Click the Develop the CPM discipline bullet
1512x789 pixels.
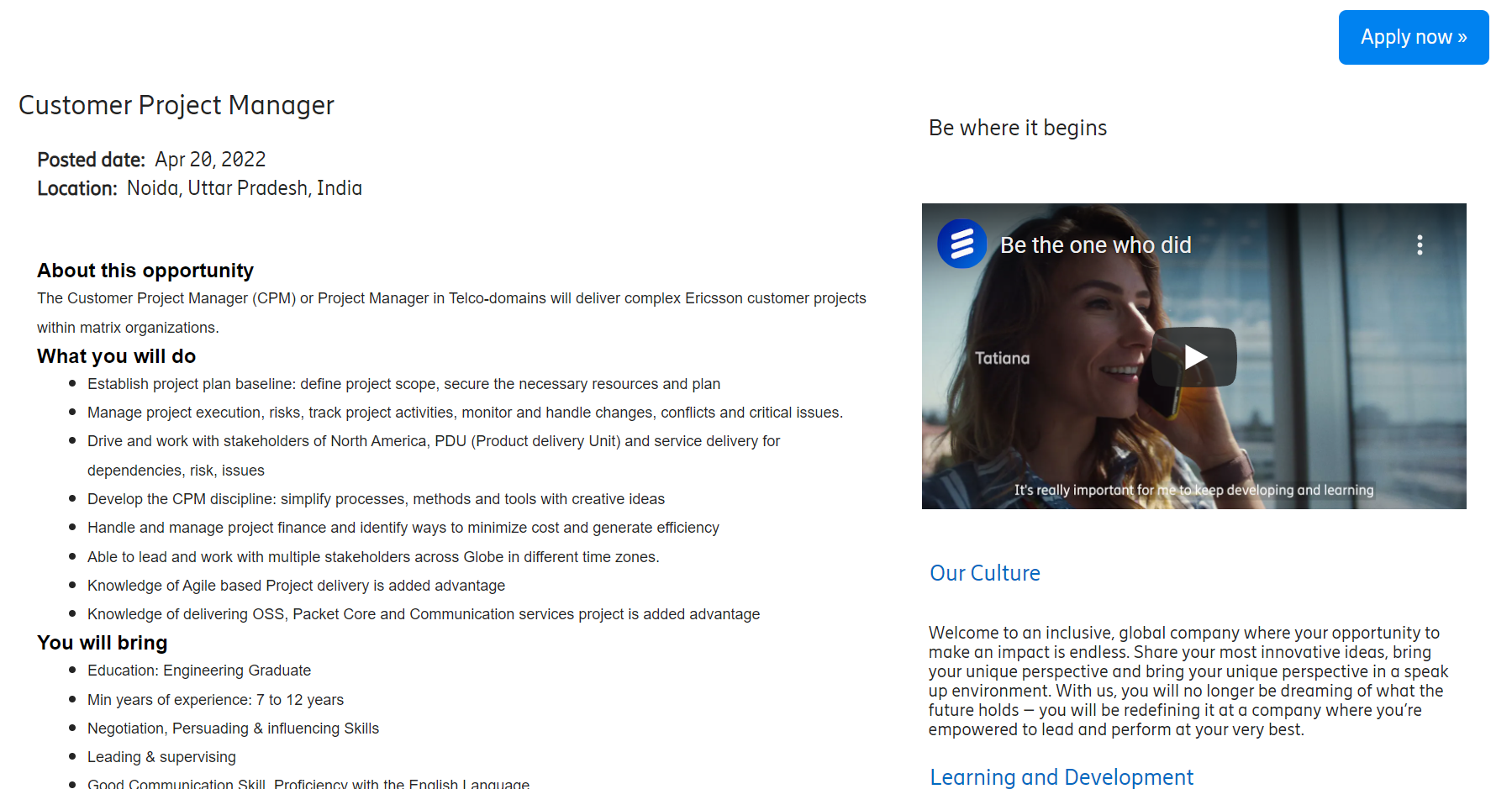click(x=376, y=499)
